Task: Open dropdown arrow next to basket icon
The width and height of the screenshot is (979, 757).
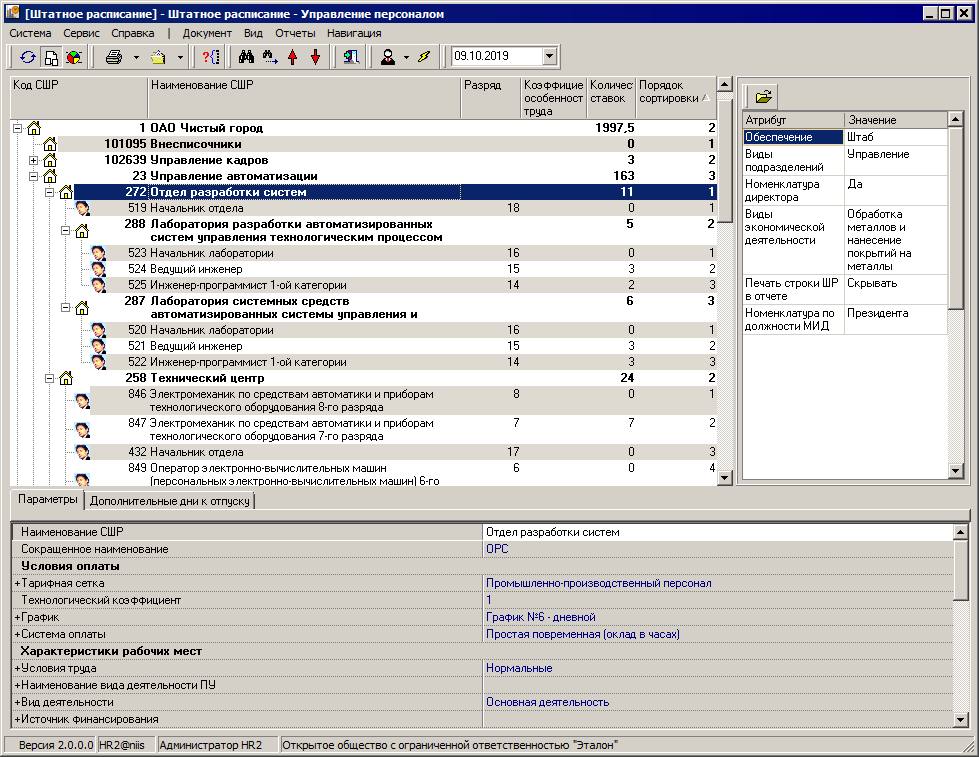Action: tap(180, 57)
